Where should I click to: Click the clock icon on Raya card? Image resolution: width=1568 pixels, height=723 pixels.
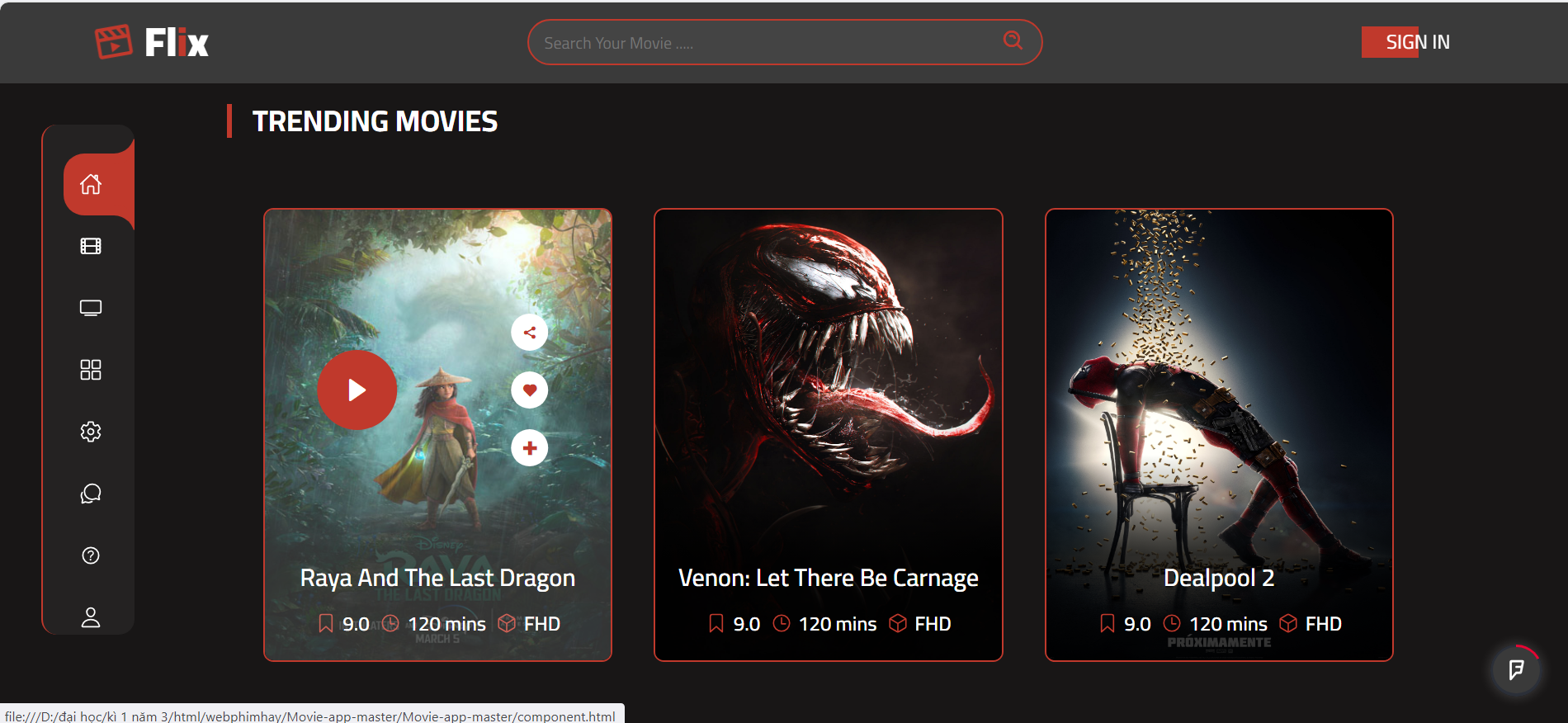click(x=391, y=623)
